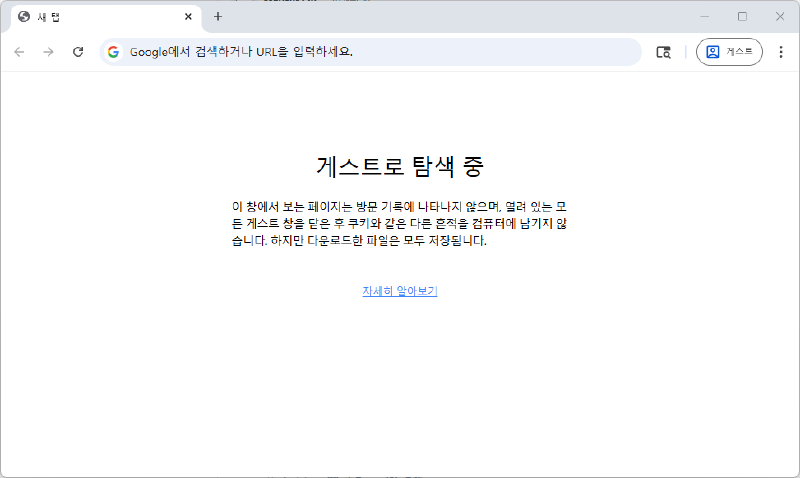Click the guest mode description paragraph
Image resolution: width=800 pixels, height=478 pixels.
point(399,223)
